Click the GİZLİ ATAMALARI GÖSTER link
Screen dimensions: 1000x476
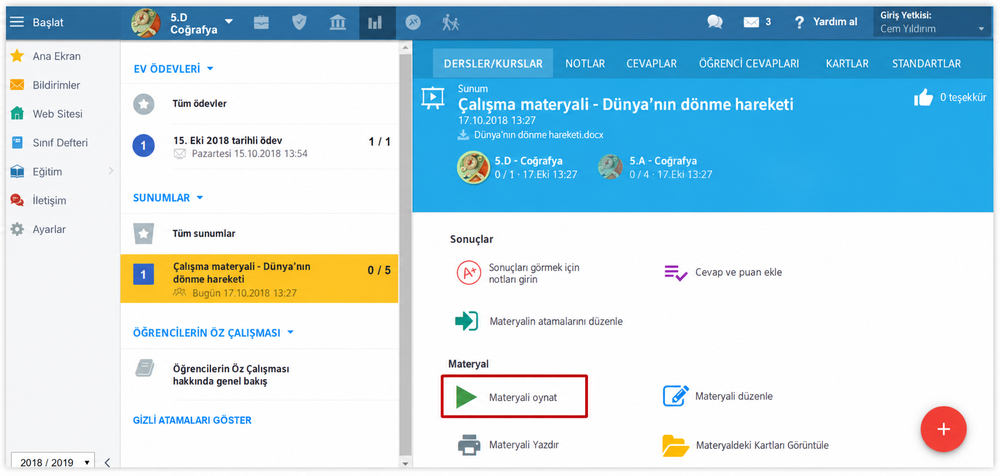[192, 420]
